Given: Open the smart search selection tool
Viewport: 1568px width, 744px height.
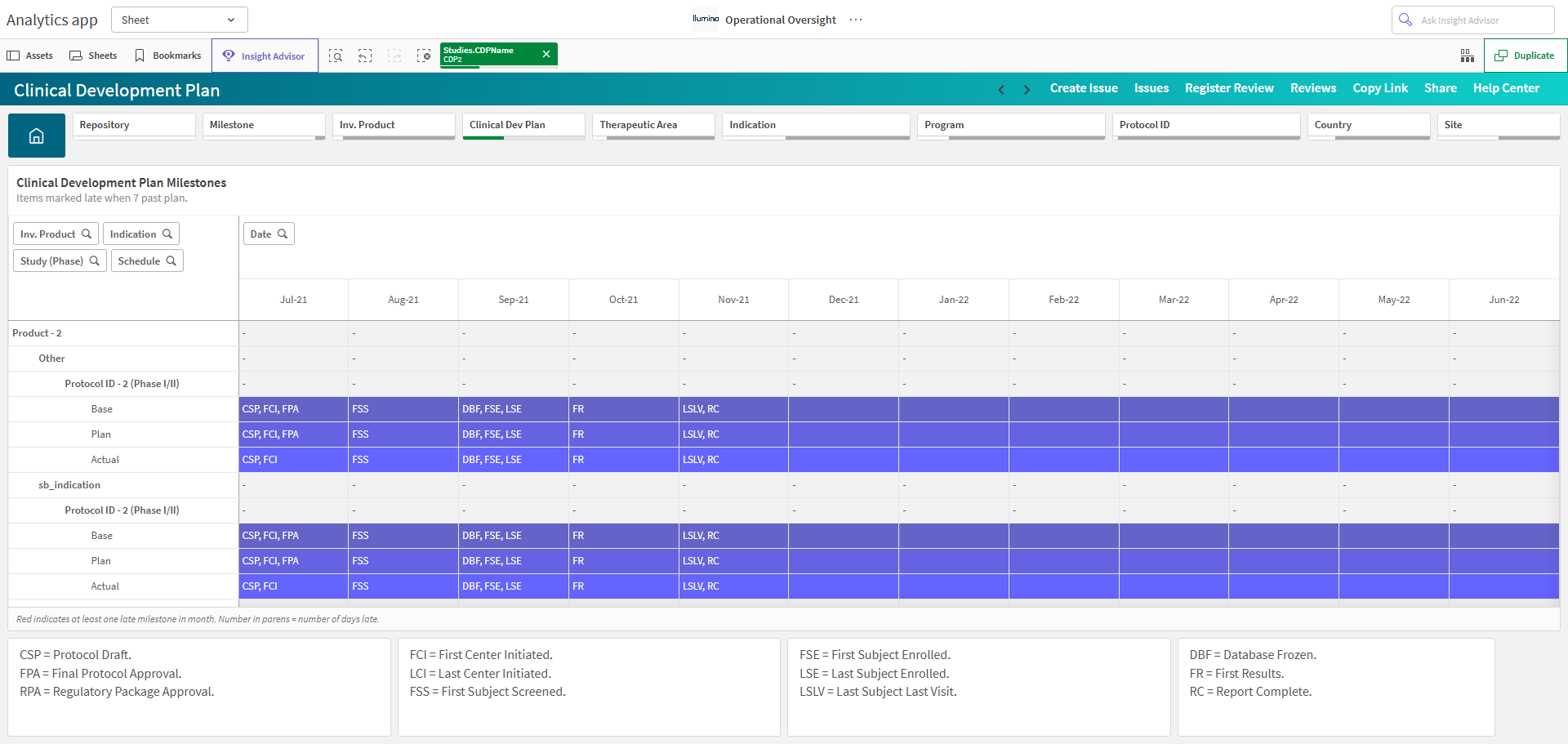Looking at the screenshot, I should tap(336, 56).
